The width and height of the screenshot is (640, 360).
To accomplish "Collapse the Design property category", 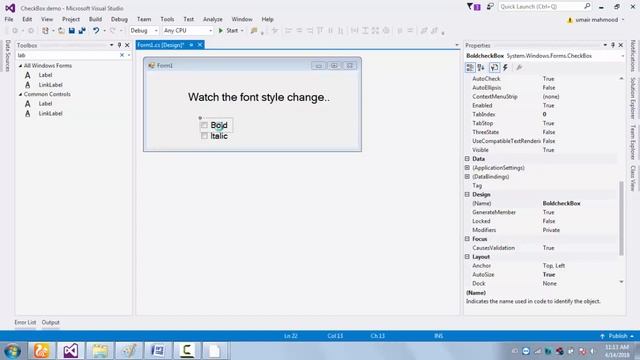I will (x=467, y=195).
